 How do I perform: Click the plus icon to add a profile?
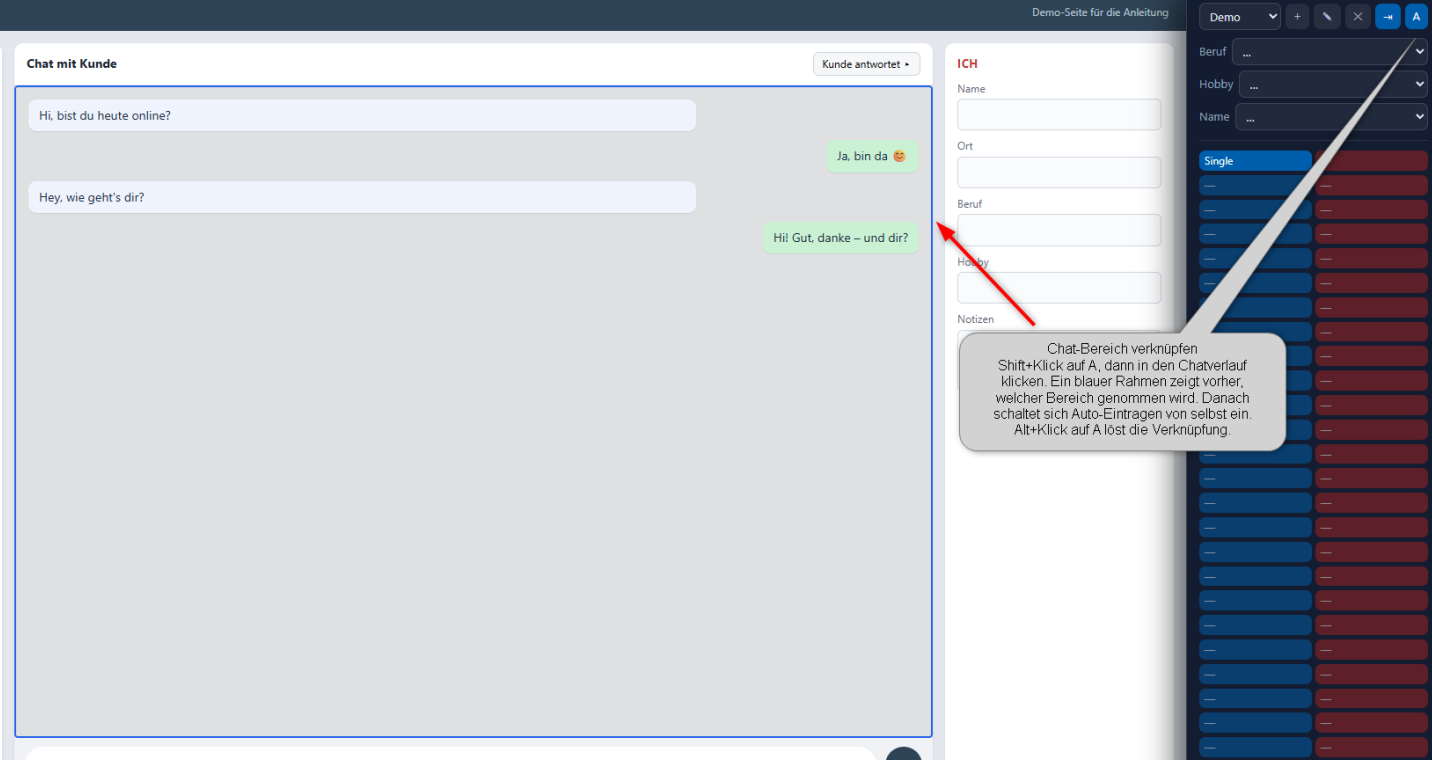[1297, 17]
